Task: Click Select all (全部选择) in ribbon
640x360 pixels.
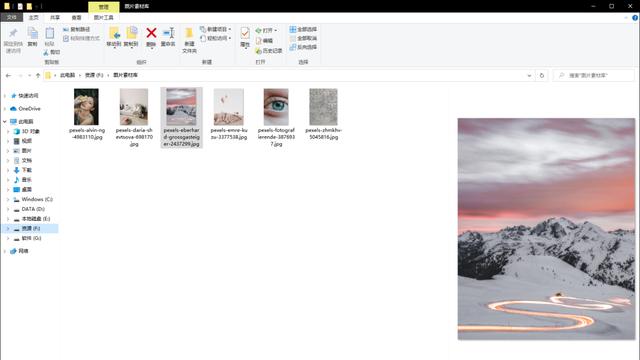Action: click(x=303, y=29)
